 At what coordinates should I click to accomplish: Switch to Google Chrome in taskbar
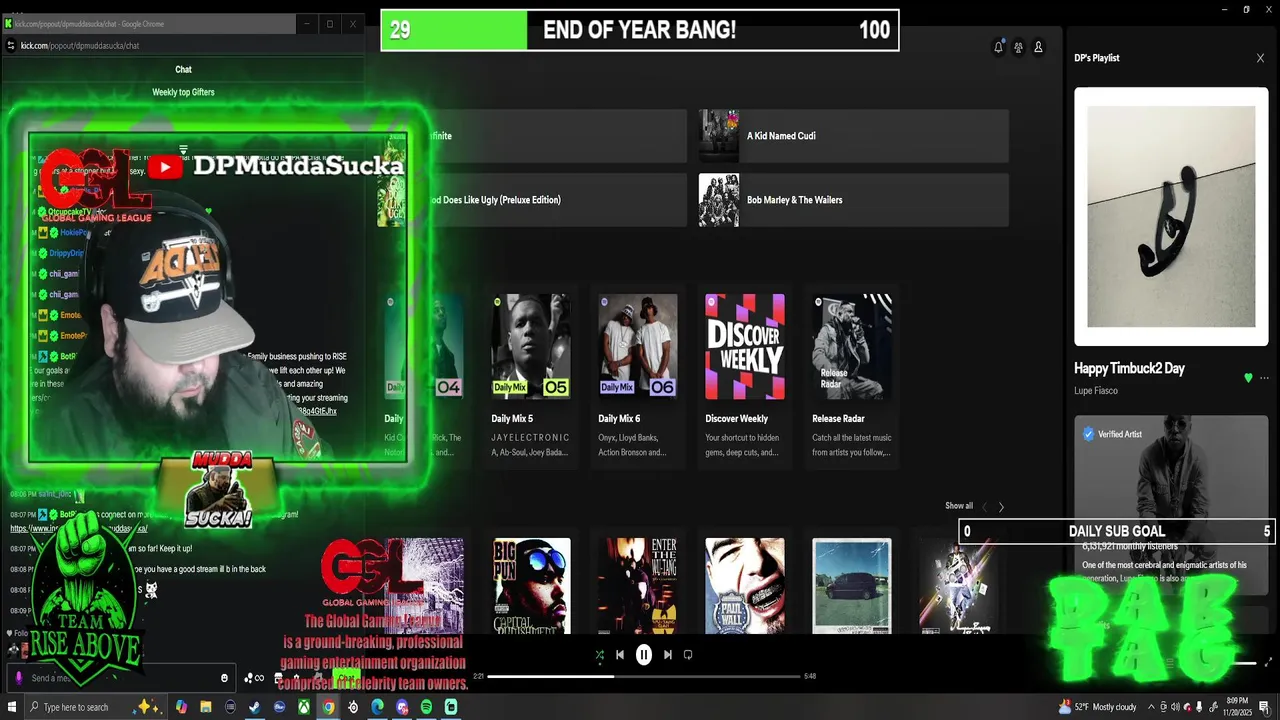tap(328, 707)
